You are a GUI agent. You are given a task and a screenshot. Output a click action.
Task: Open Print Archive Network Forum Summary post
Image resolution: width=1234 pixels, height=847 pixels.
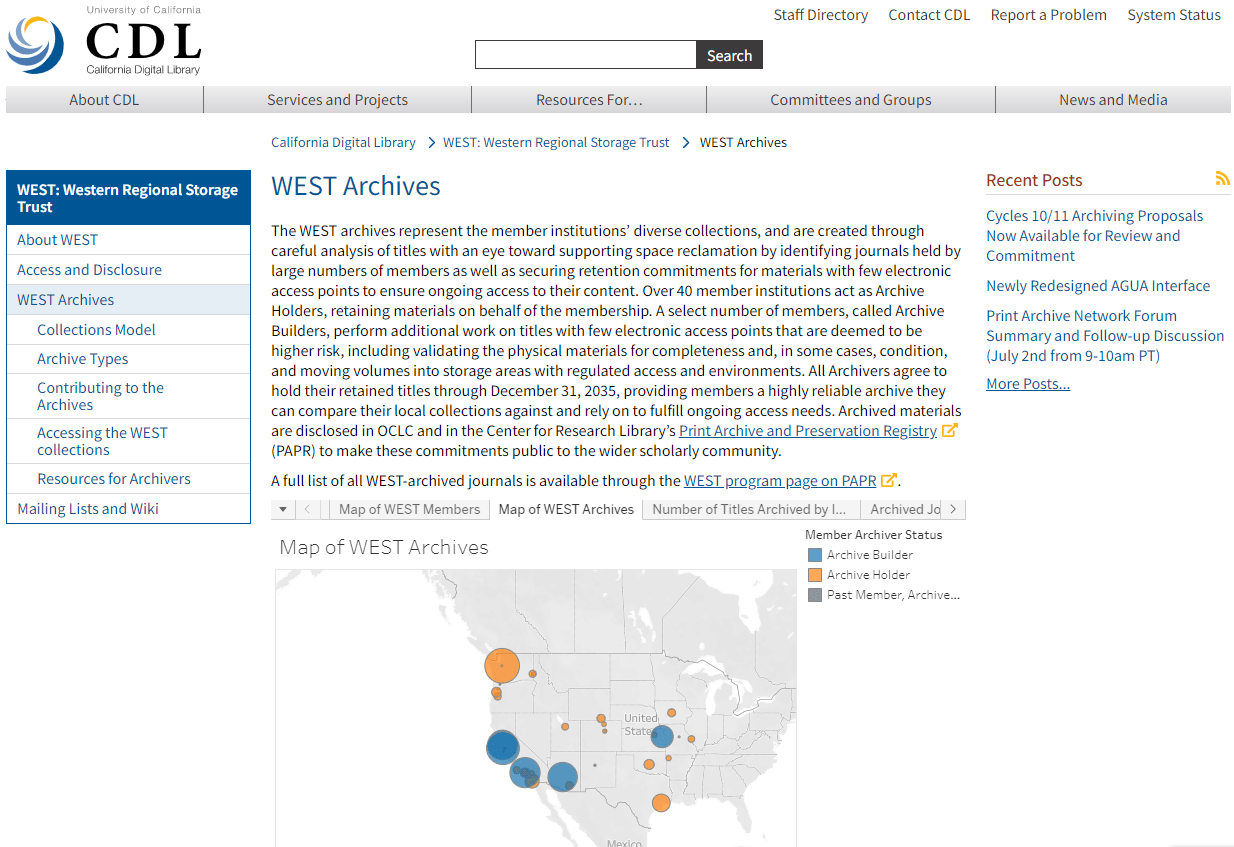[1105, 336]
